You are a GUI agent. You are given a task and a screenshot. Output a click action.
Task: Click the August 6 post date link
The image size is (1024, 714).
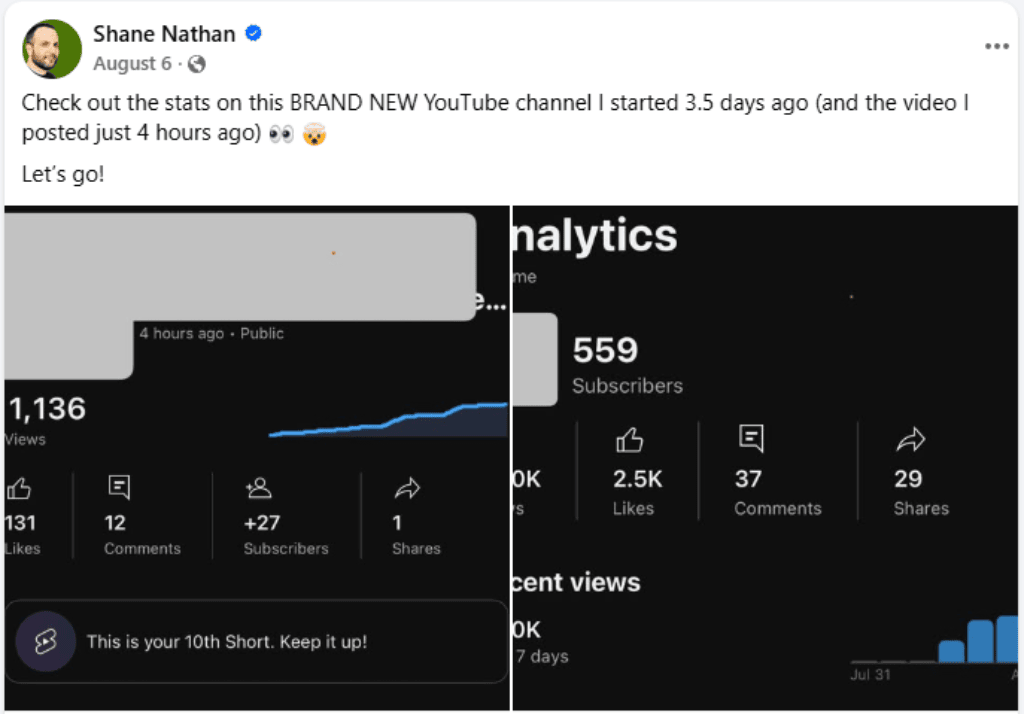tap(132, 64)
